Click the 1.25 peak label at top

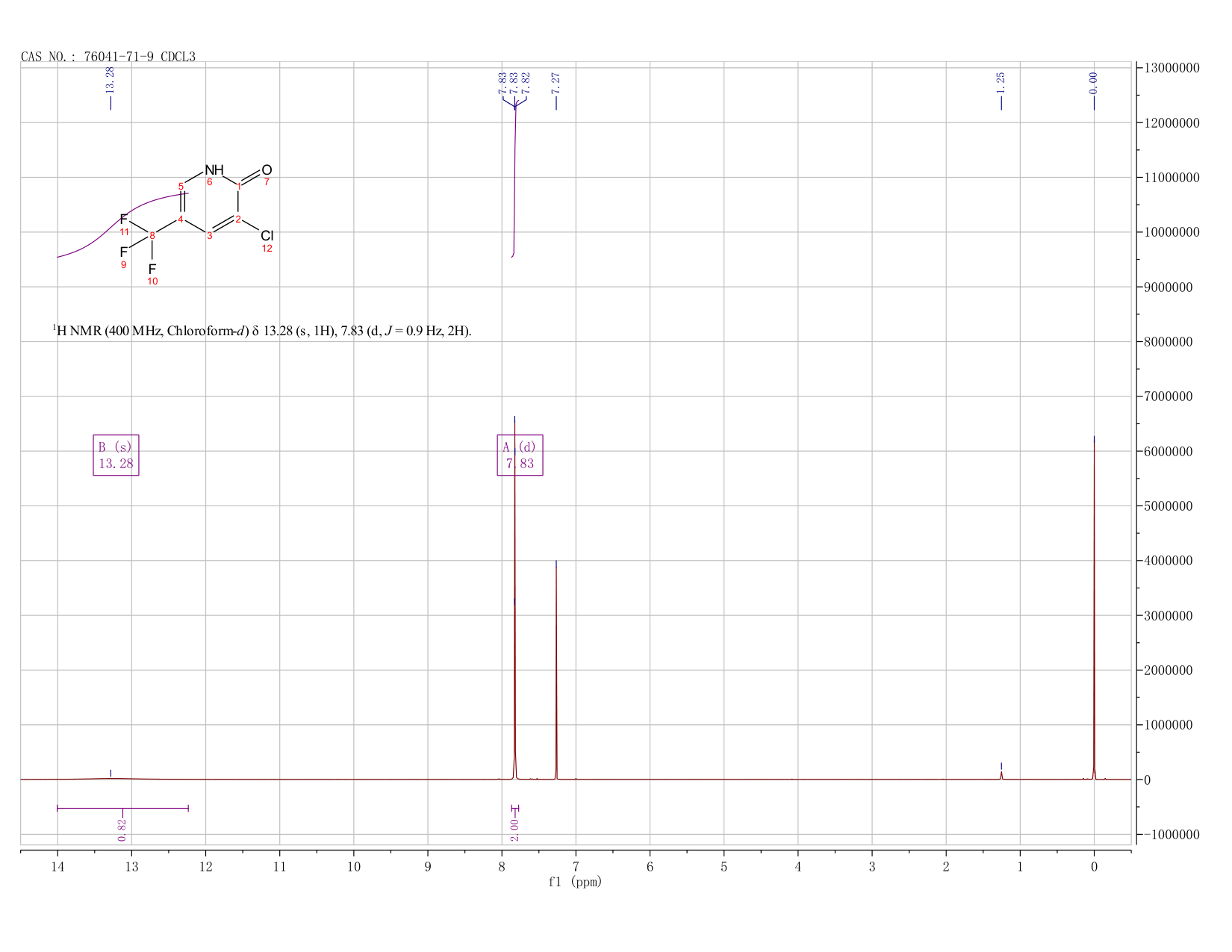tap(1001, 84)
